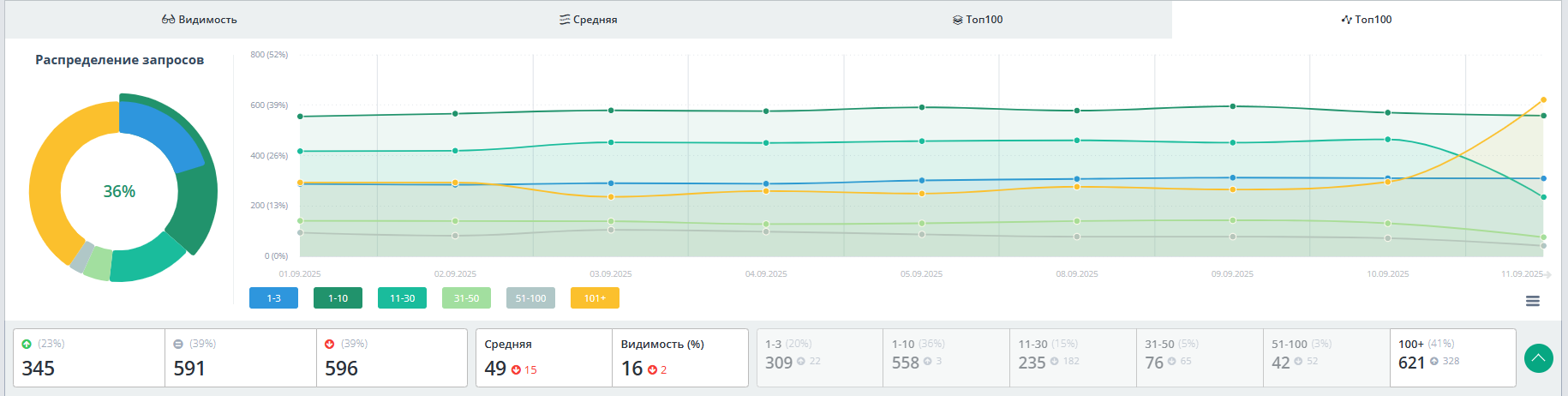1568x396 pixels.
Task: Click the red down-arrow dropped positions icon
Action: click(x=330, y=344)
